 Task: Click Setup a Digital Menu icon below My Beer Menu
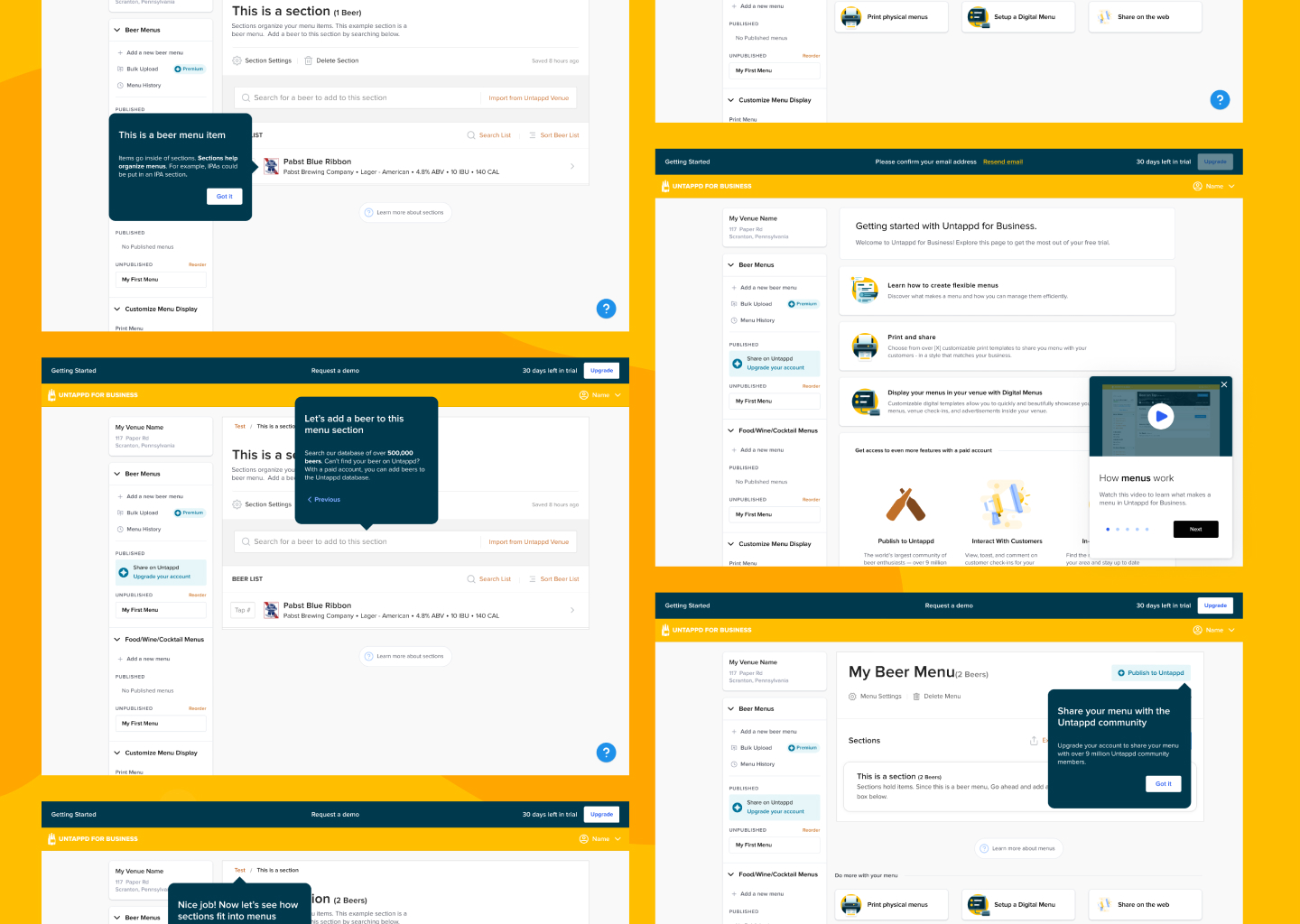pyautogui.click(x=978, y=905)
